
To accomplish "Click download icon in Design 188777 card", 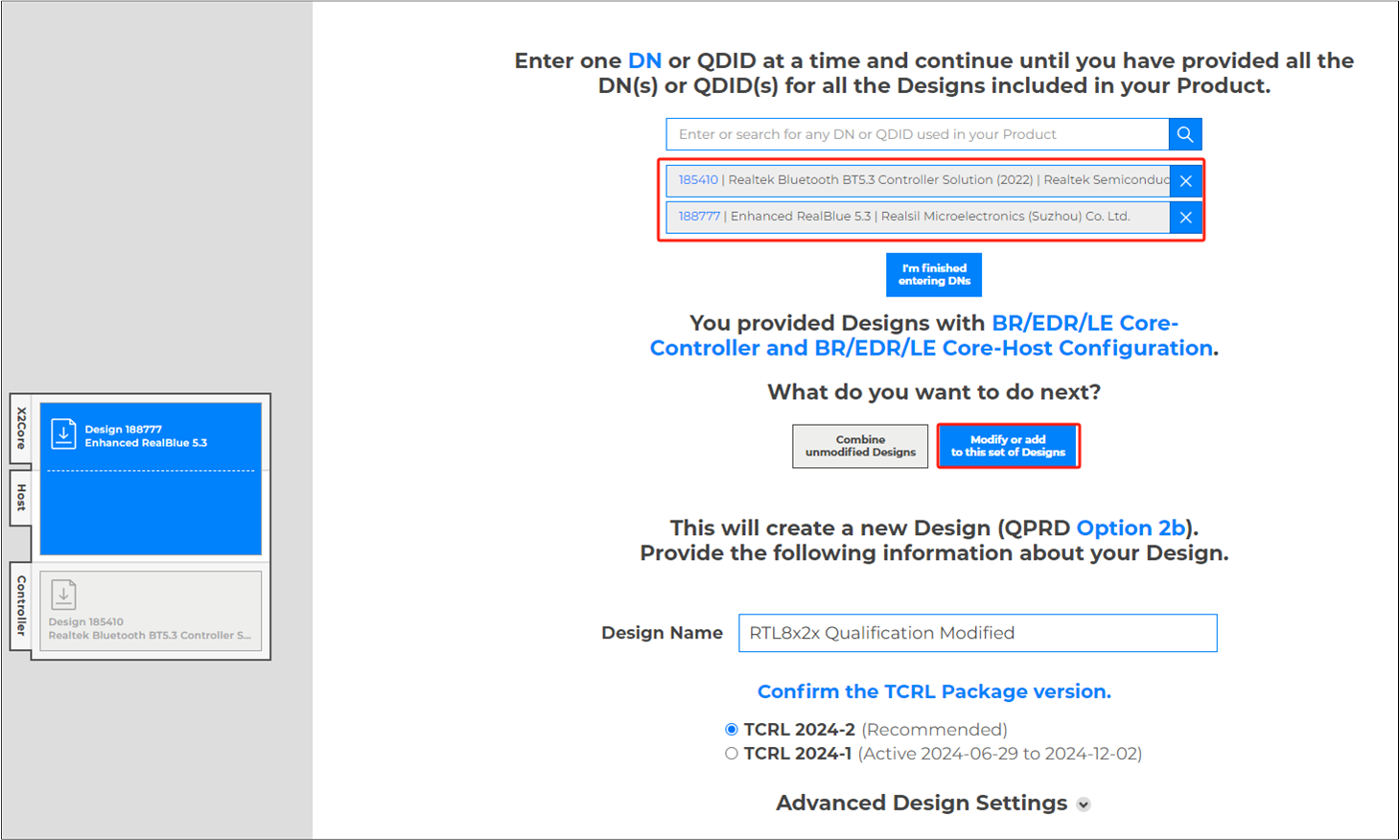I will pyautogui.click(x=63, y=434).
